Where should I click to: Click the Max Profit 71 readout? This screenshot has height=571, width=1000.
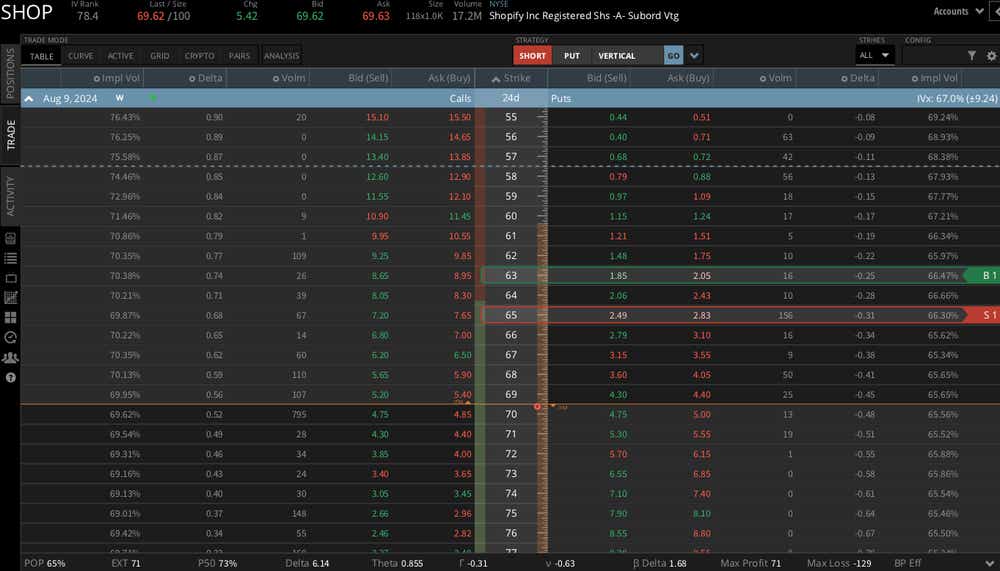coord(751,563)
